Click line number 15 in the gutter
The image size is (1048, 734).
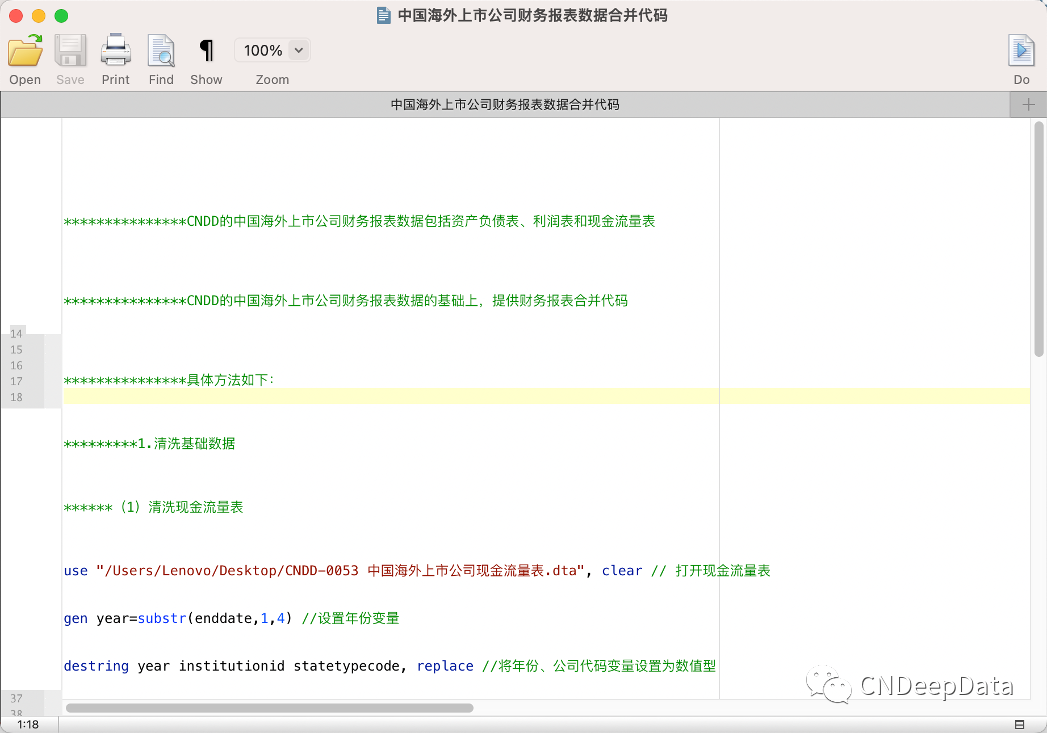click(x=16, y=350)
